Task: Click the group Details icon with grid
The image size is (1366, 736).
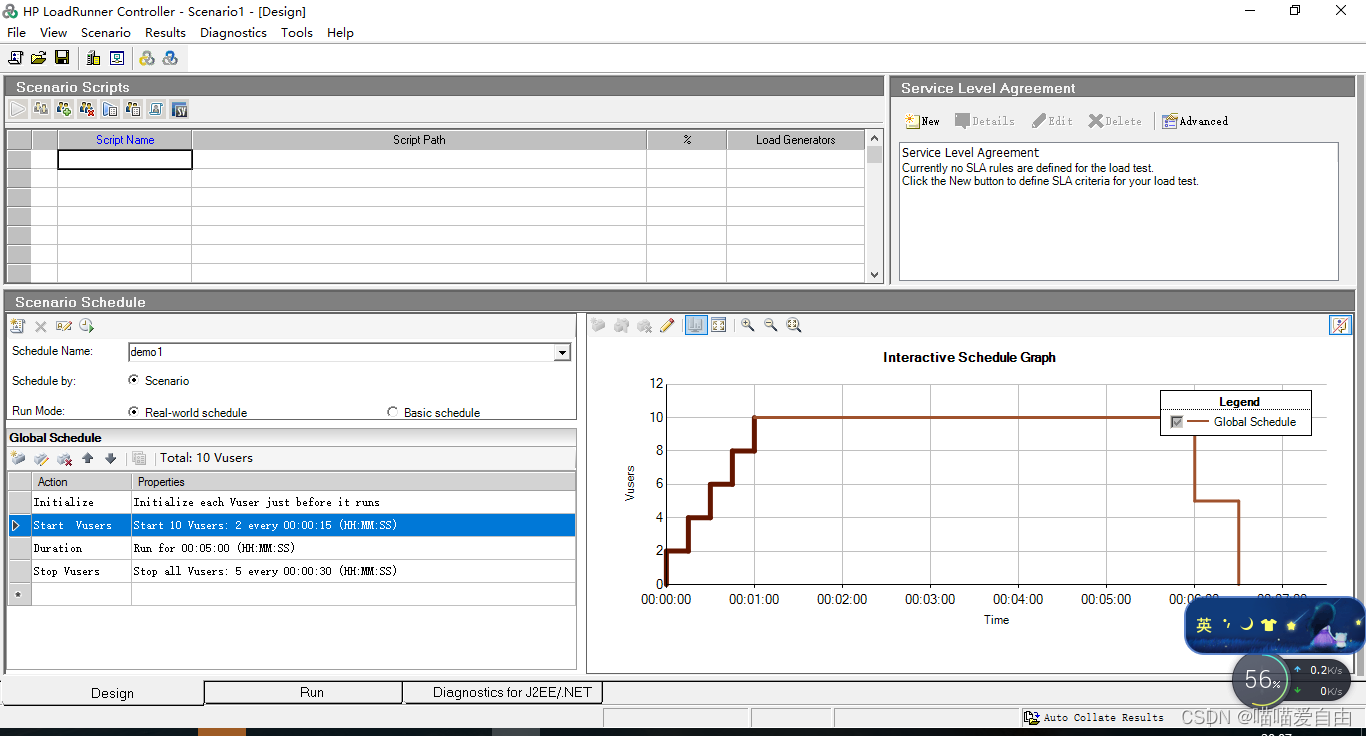Action: coord(133,109)
